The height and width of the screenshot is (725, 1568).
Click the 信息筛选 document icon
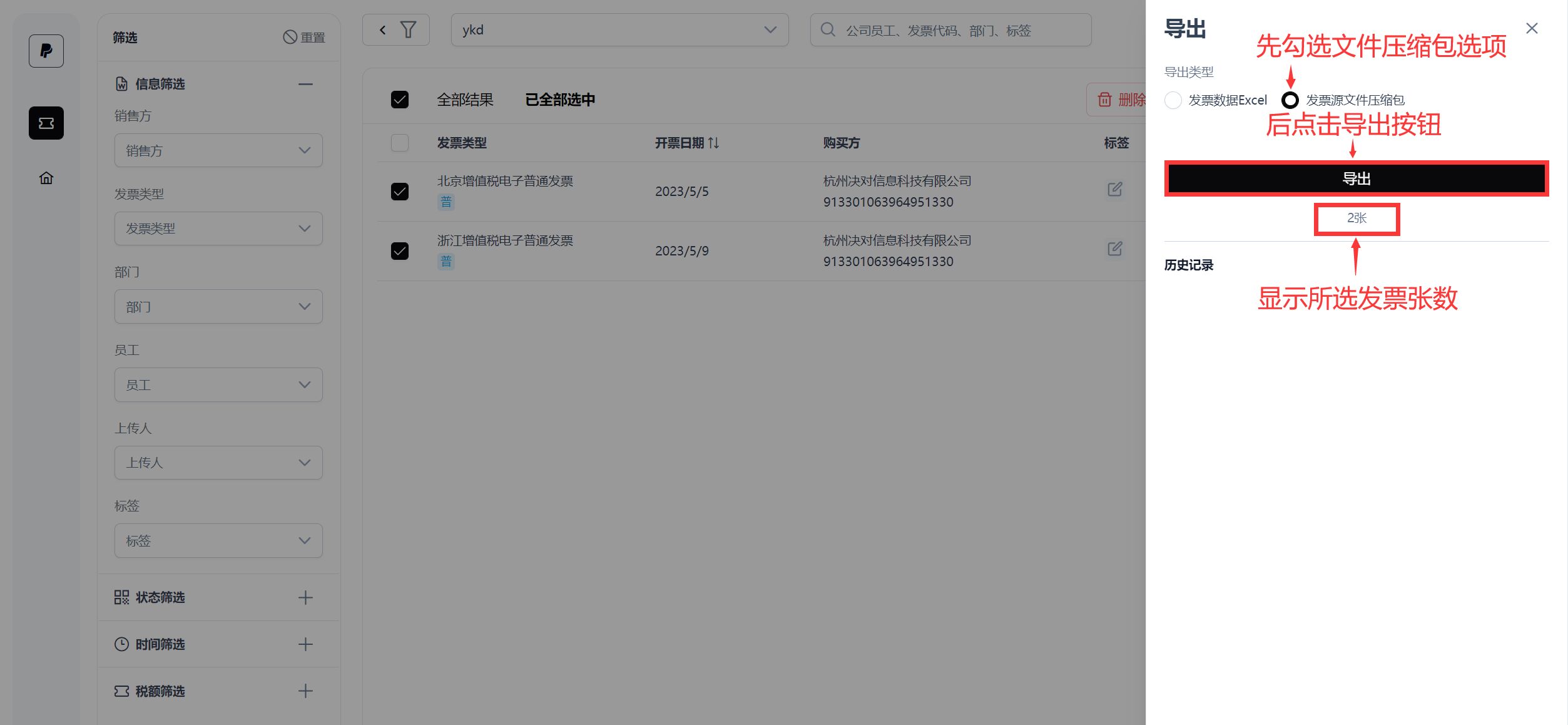[x=122, y=84]
